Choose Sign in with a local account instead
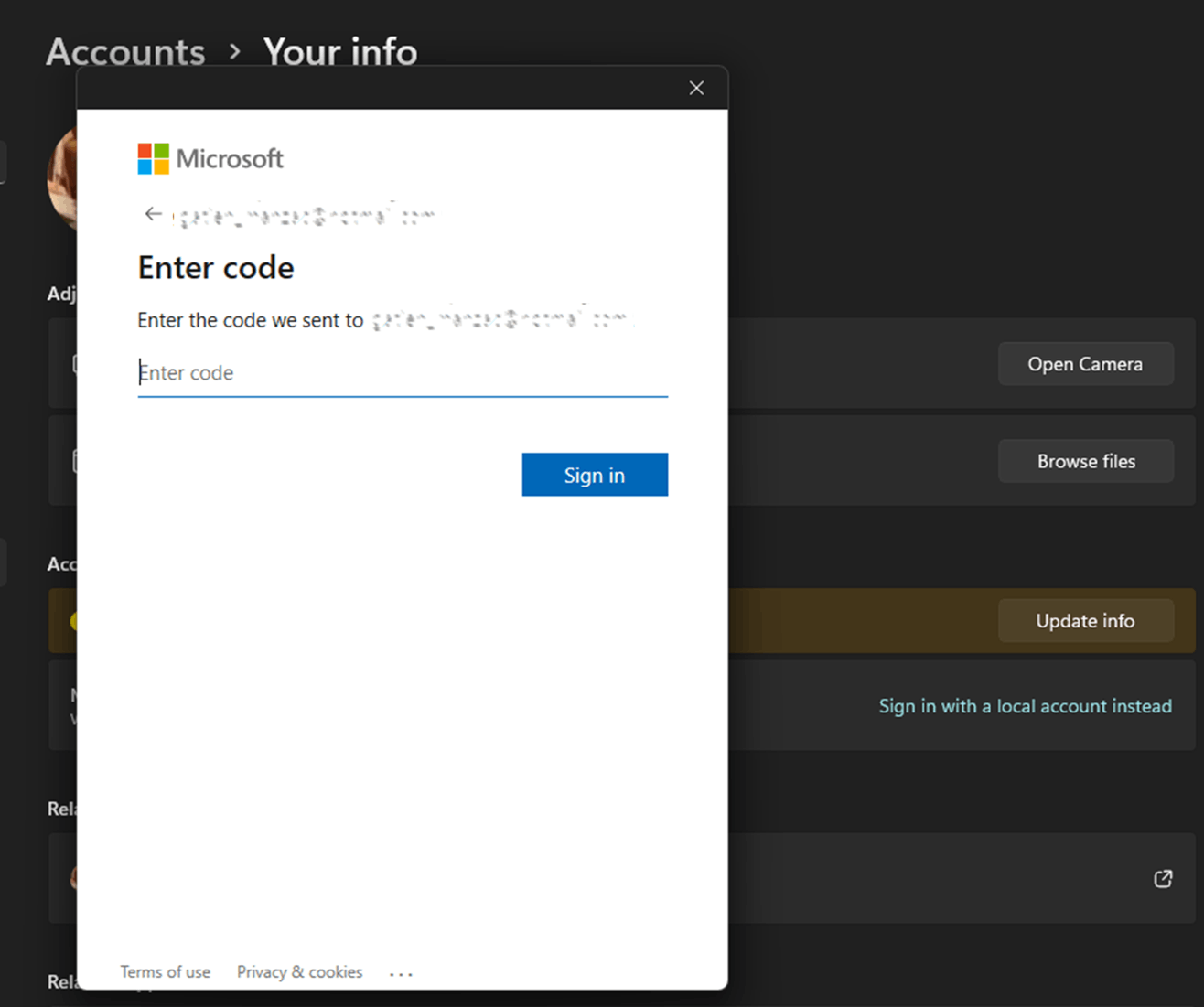This screenshot has height=1007, width=1204. [1025, 706]
